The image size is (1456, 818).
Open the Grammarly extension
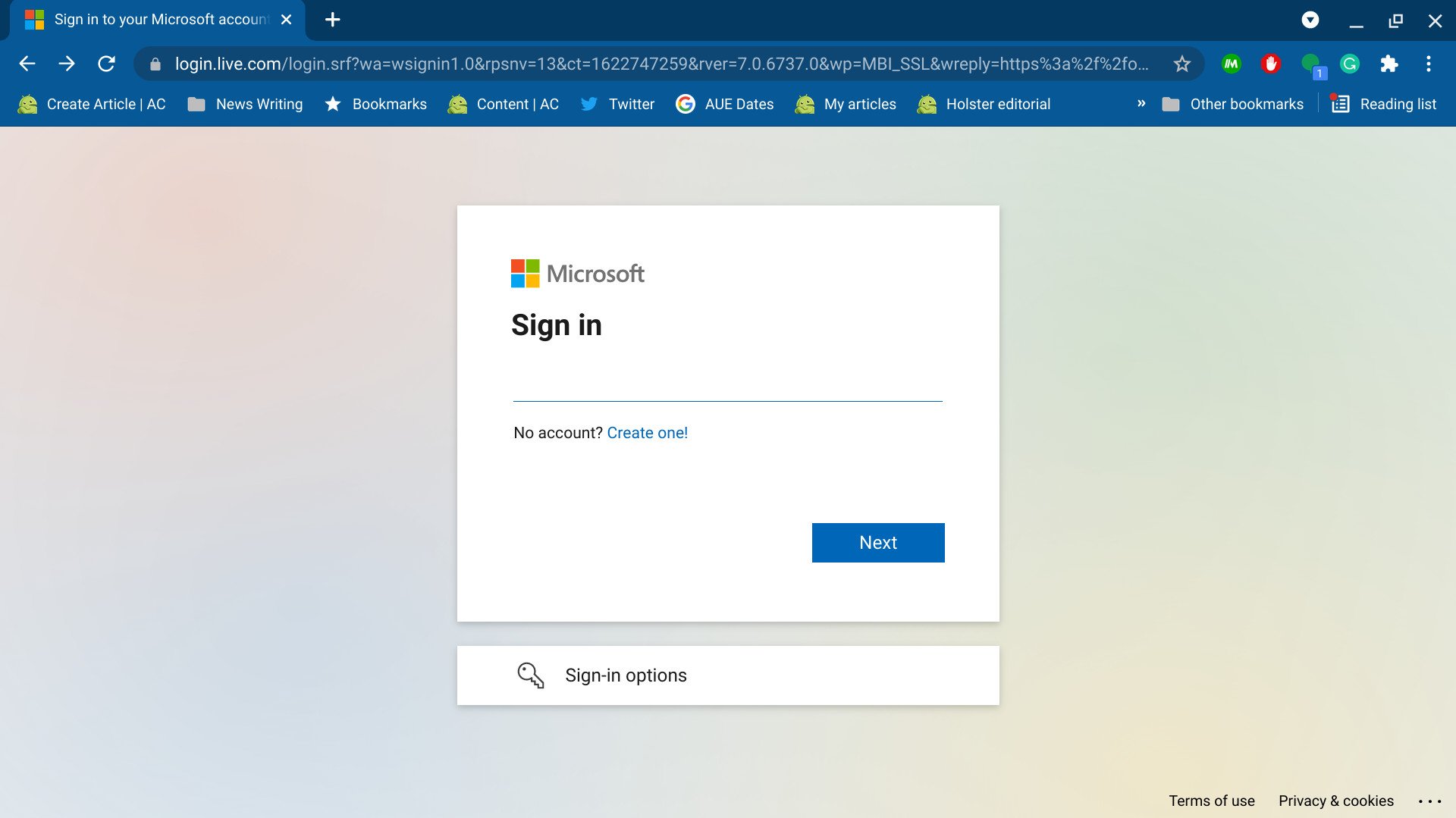(1350, 64)
